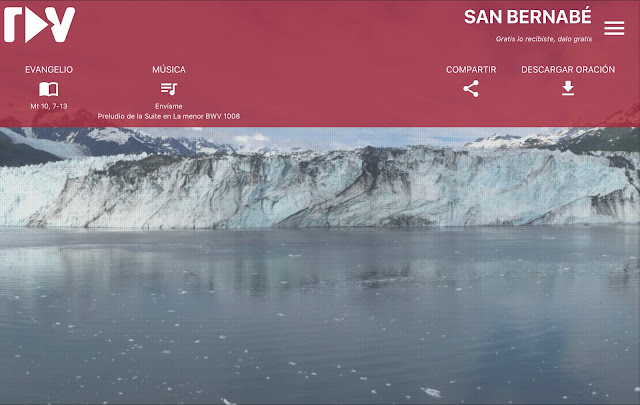Click the rdv logo
The height and width of the screenshot is (405, 640).
[40, 24]
